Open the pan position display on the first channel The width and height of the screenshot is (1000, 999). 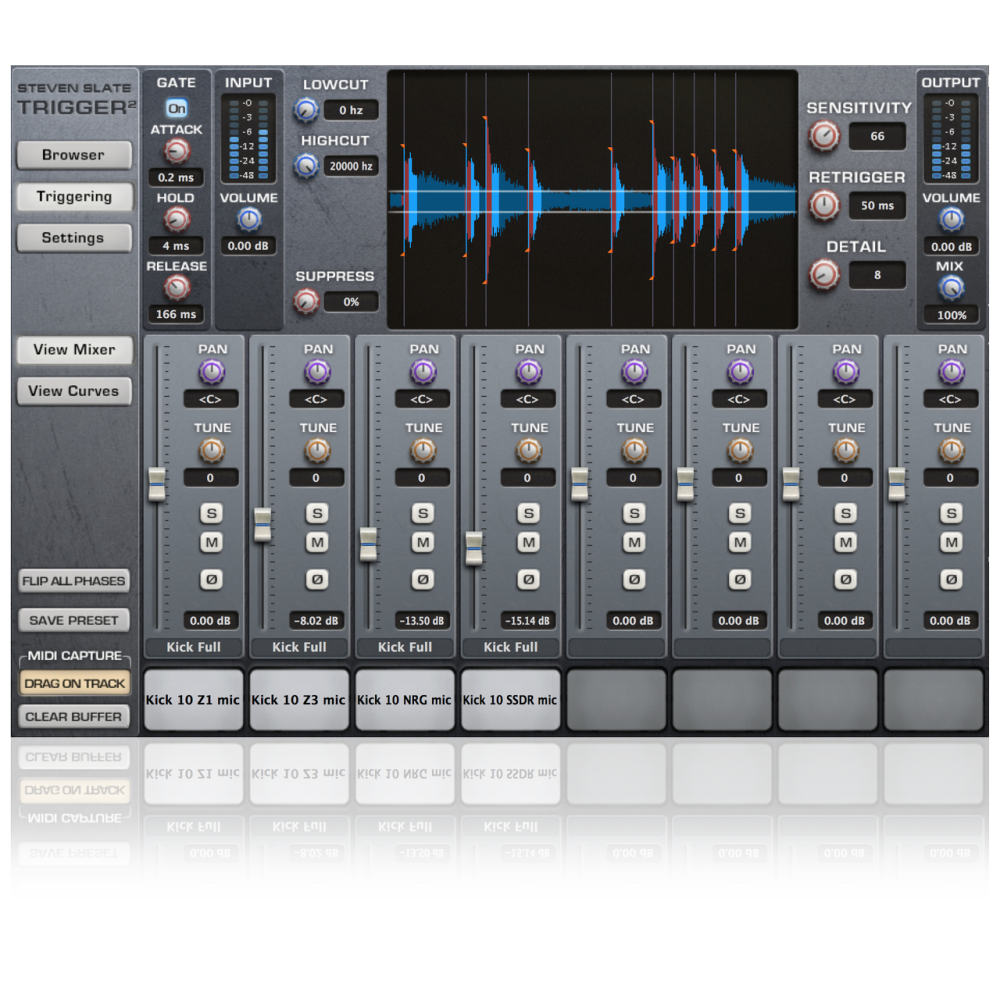coord(211,398)
